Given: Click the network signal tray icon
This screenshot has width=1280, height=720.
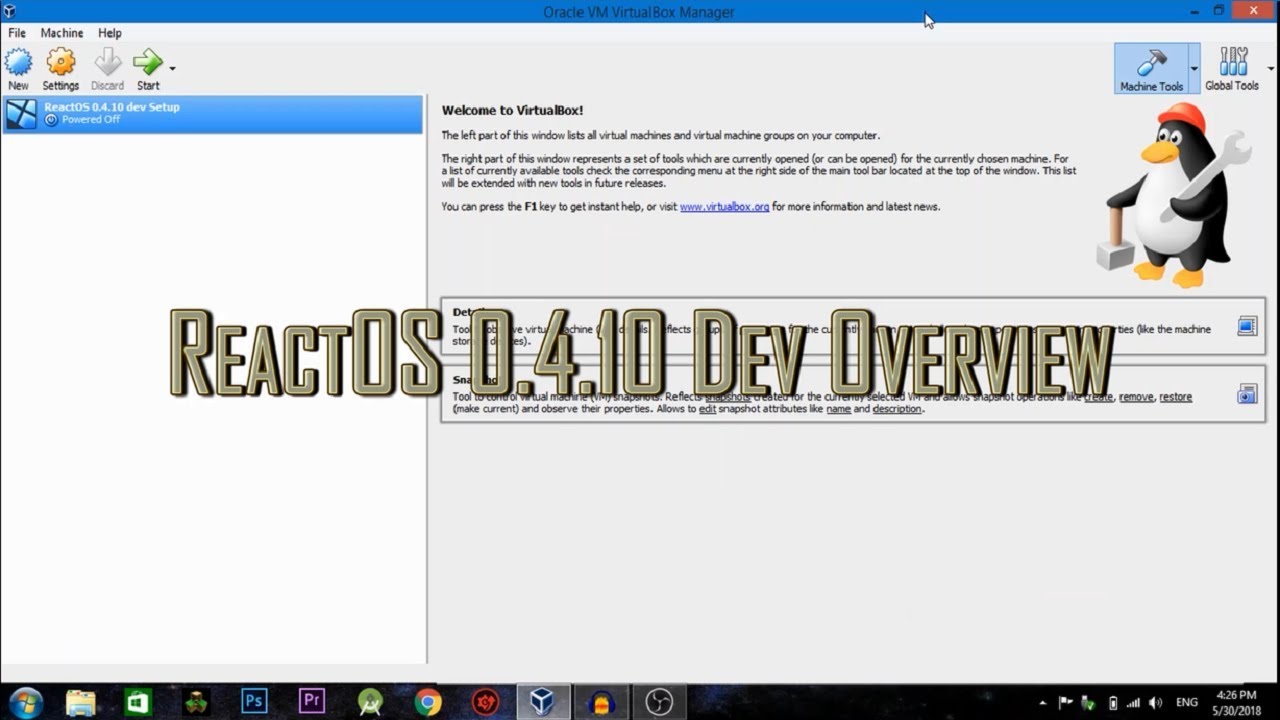Looking at the screenshot, I should (1135, 703).
